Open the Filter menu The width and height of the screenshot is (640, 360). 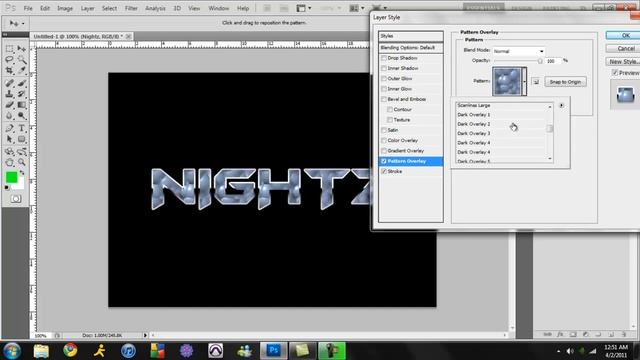click(x=131, y=8)
